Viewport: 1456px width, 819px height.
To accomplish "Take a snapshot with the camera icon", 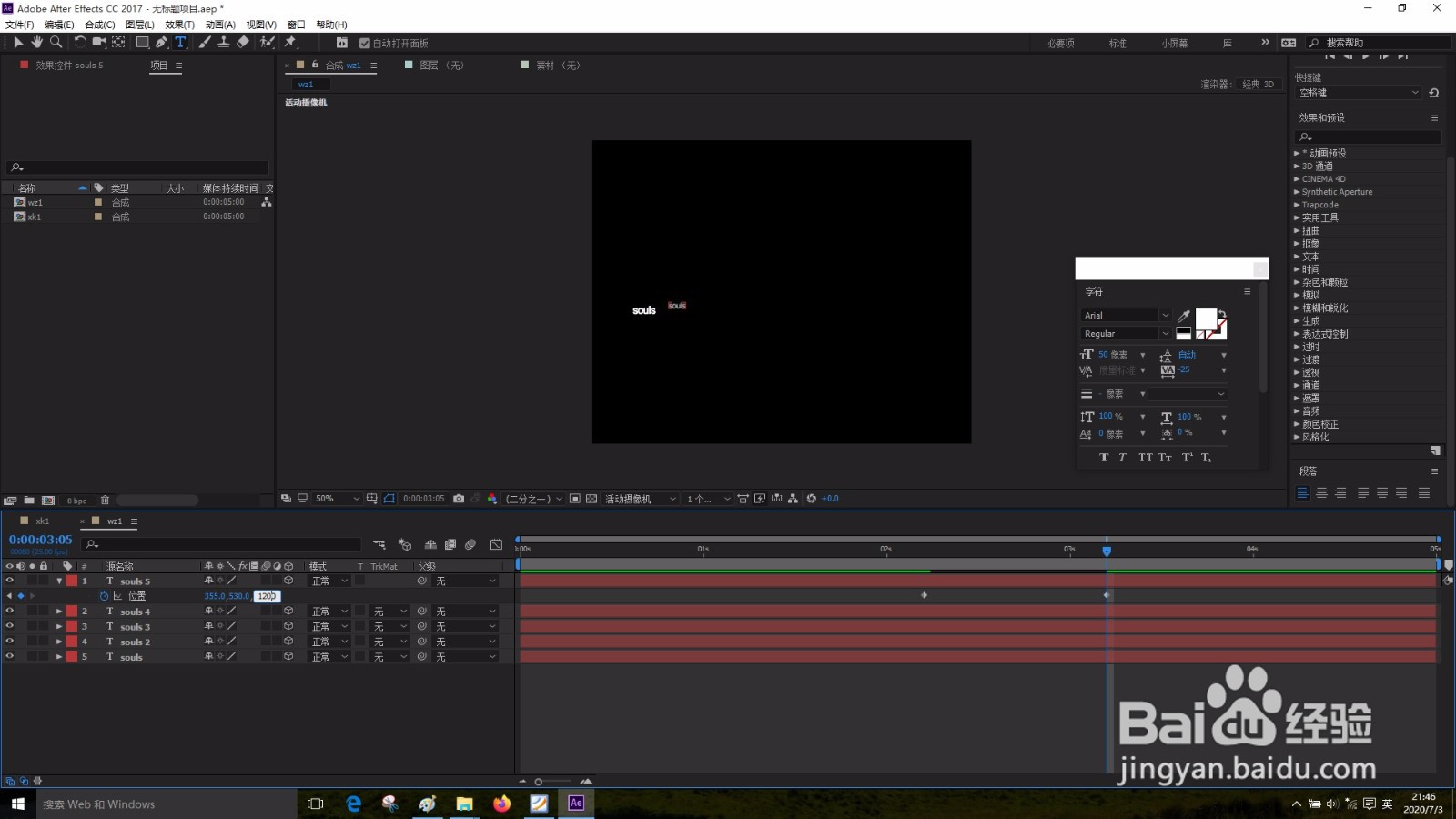I will click(x=459, y=499).
